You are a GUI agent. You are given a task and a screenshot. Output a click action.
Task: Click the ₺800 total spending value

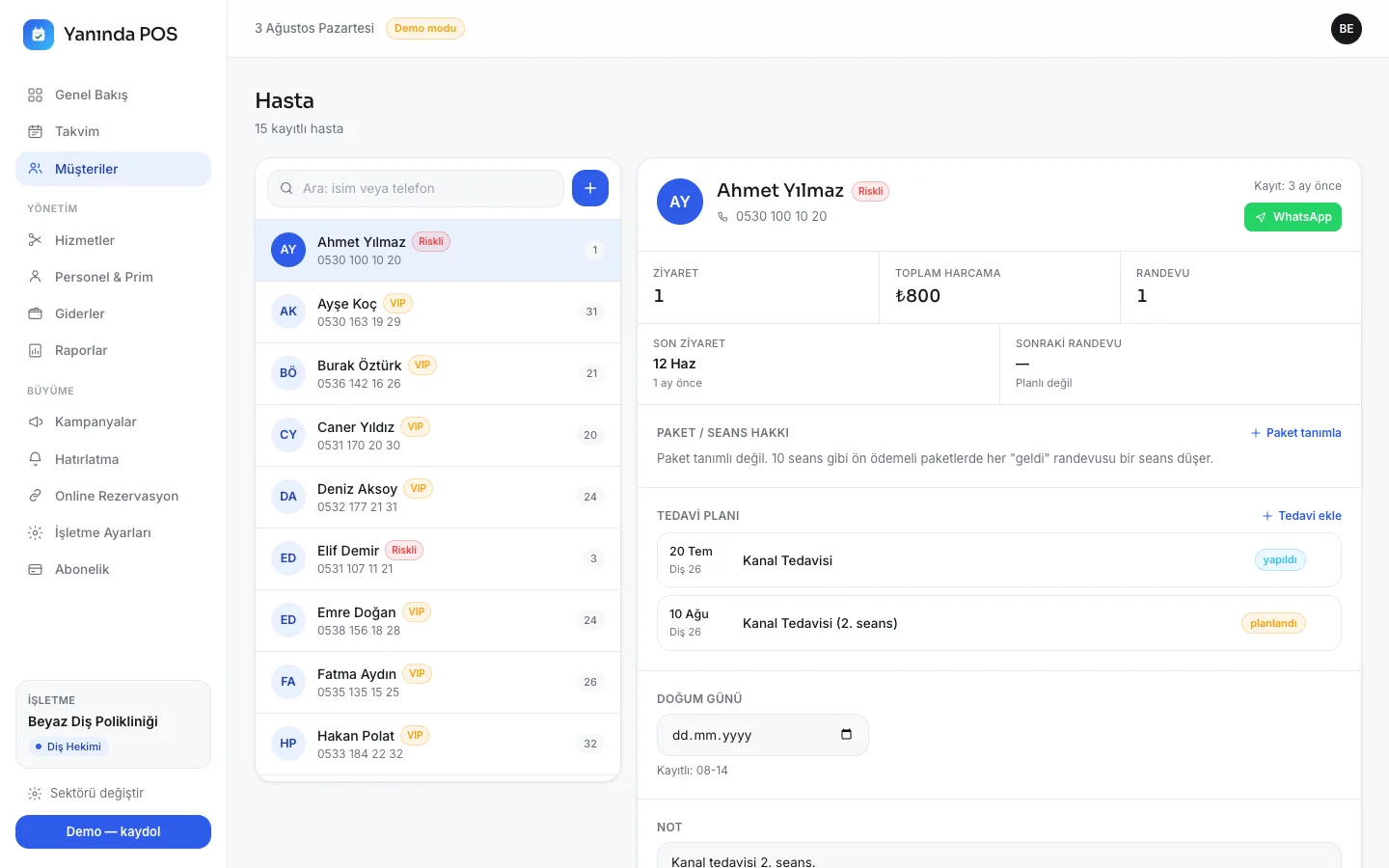pos(917,296)
